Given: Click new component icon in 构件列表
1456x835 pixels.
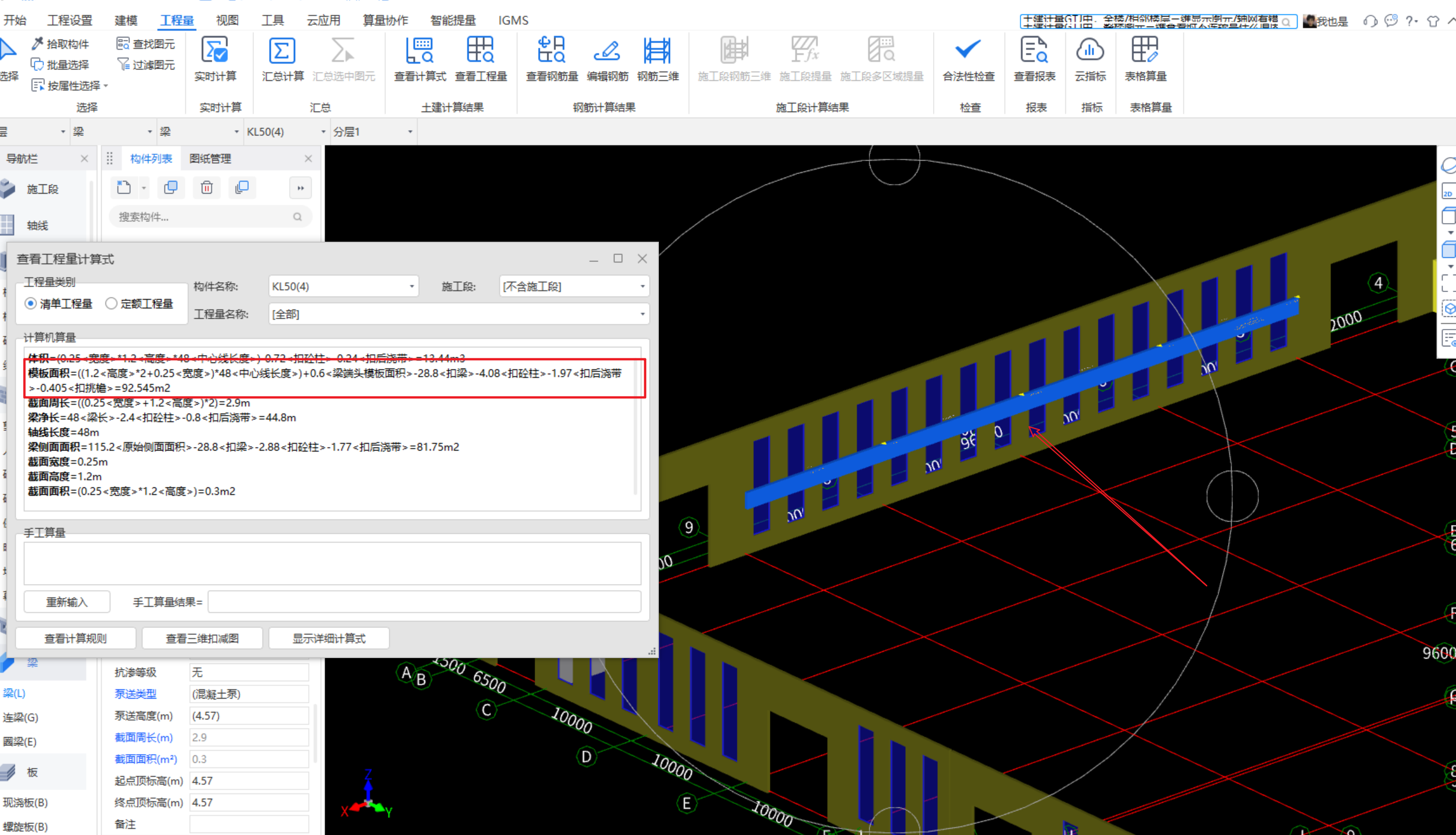Looking at the screenshot, I should point(124,187).
